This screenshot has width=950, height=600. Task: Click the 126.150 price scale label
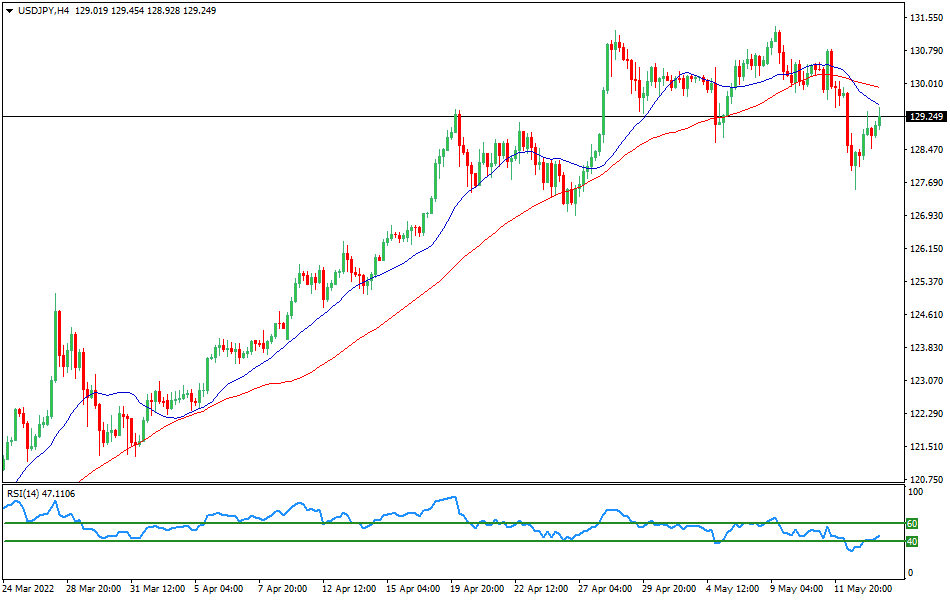click(924, 249)
